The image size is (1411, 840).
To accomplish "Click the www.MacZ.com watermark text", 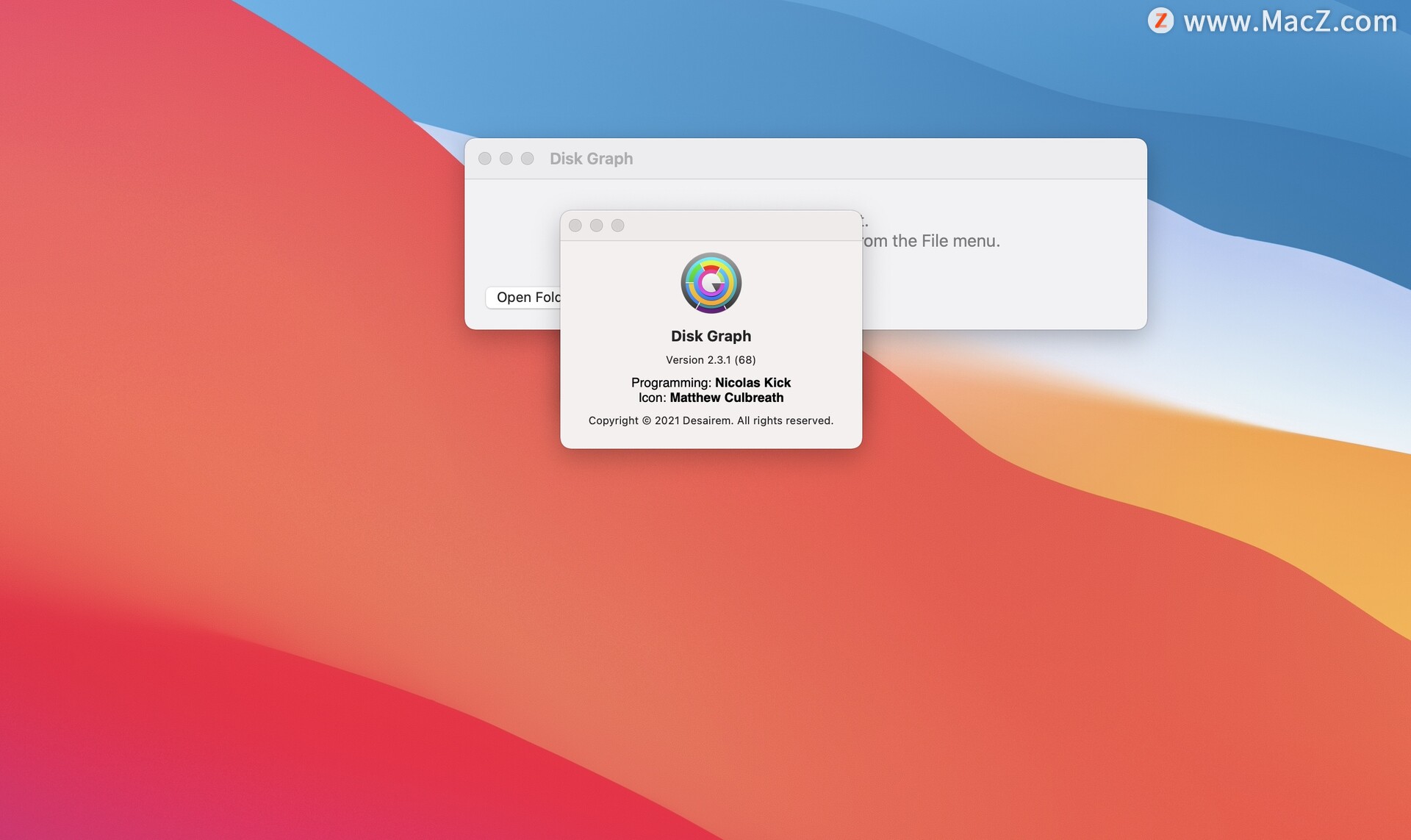I will pos(1290,21).
